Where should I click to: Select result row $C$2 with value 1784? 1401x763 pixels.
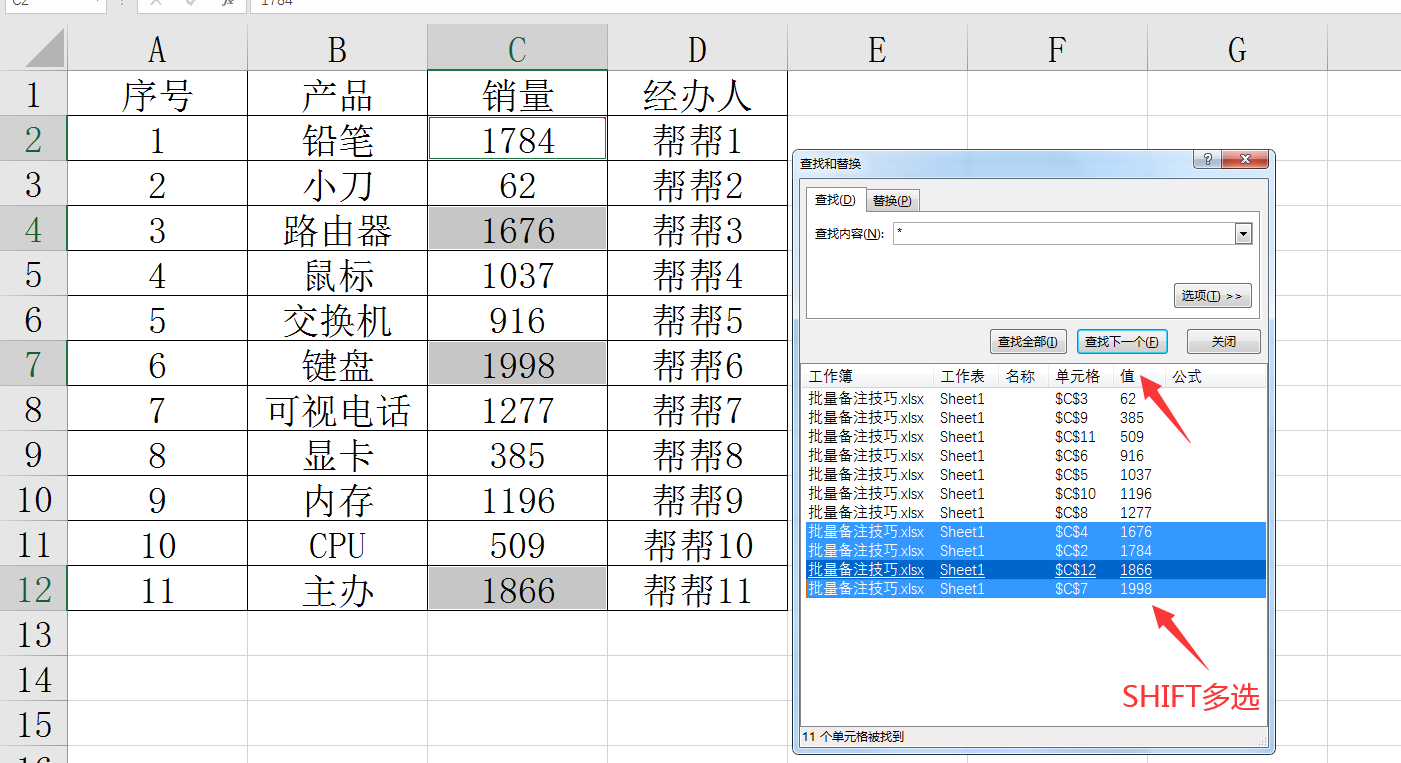[1035, 551]
